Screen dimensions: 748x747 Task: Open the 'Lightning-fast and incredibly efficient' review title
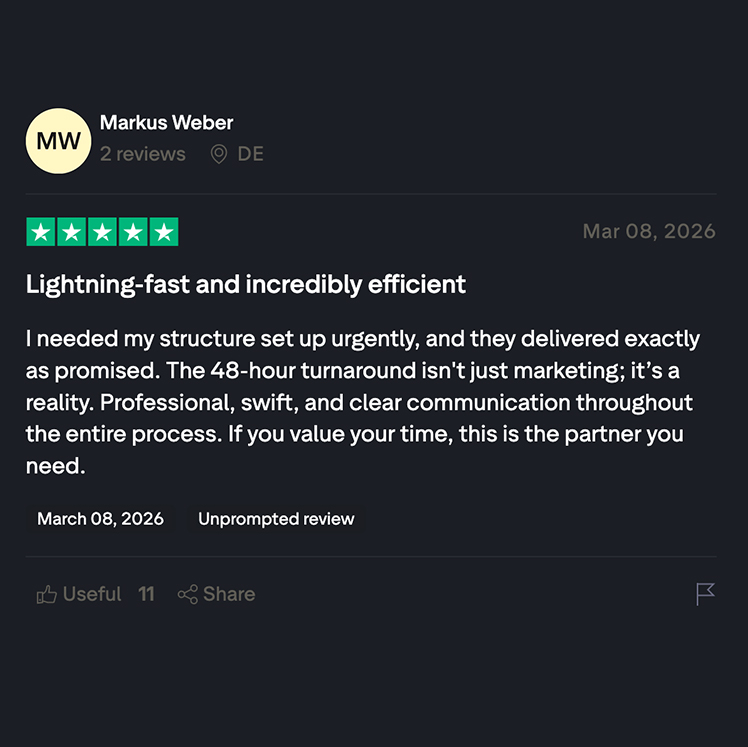click(246, 284)
